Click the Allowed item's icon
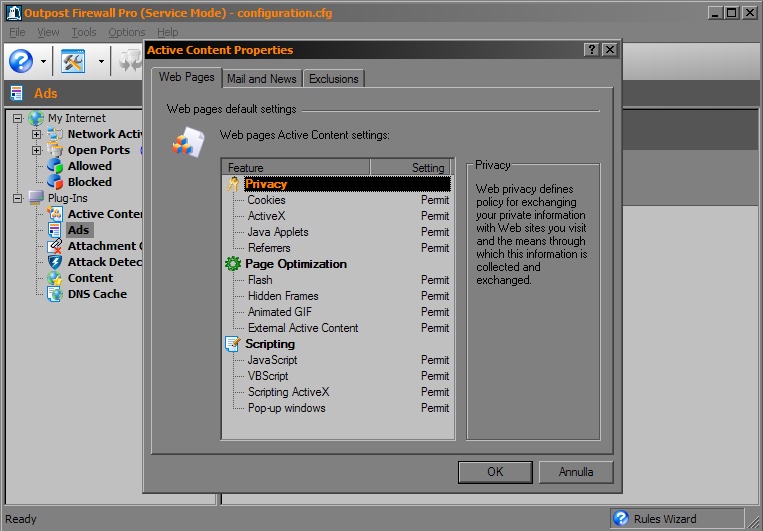763x531 pixels. (55, 166)
